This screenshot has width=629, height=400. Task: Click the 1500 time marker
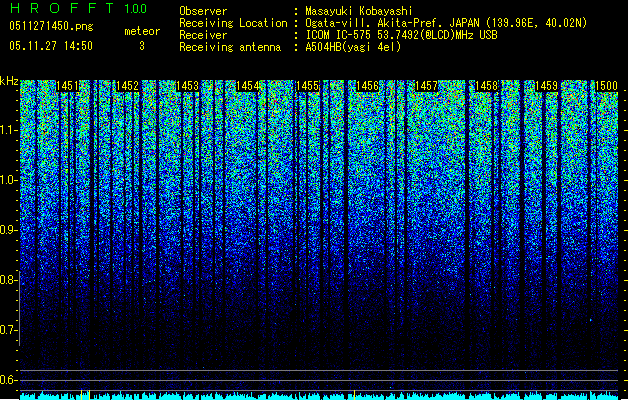coord(606,86)
